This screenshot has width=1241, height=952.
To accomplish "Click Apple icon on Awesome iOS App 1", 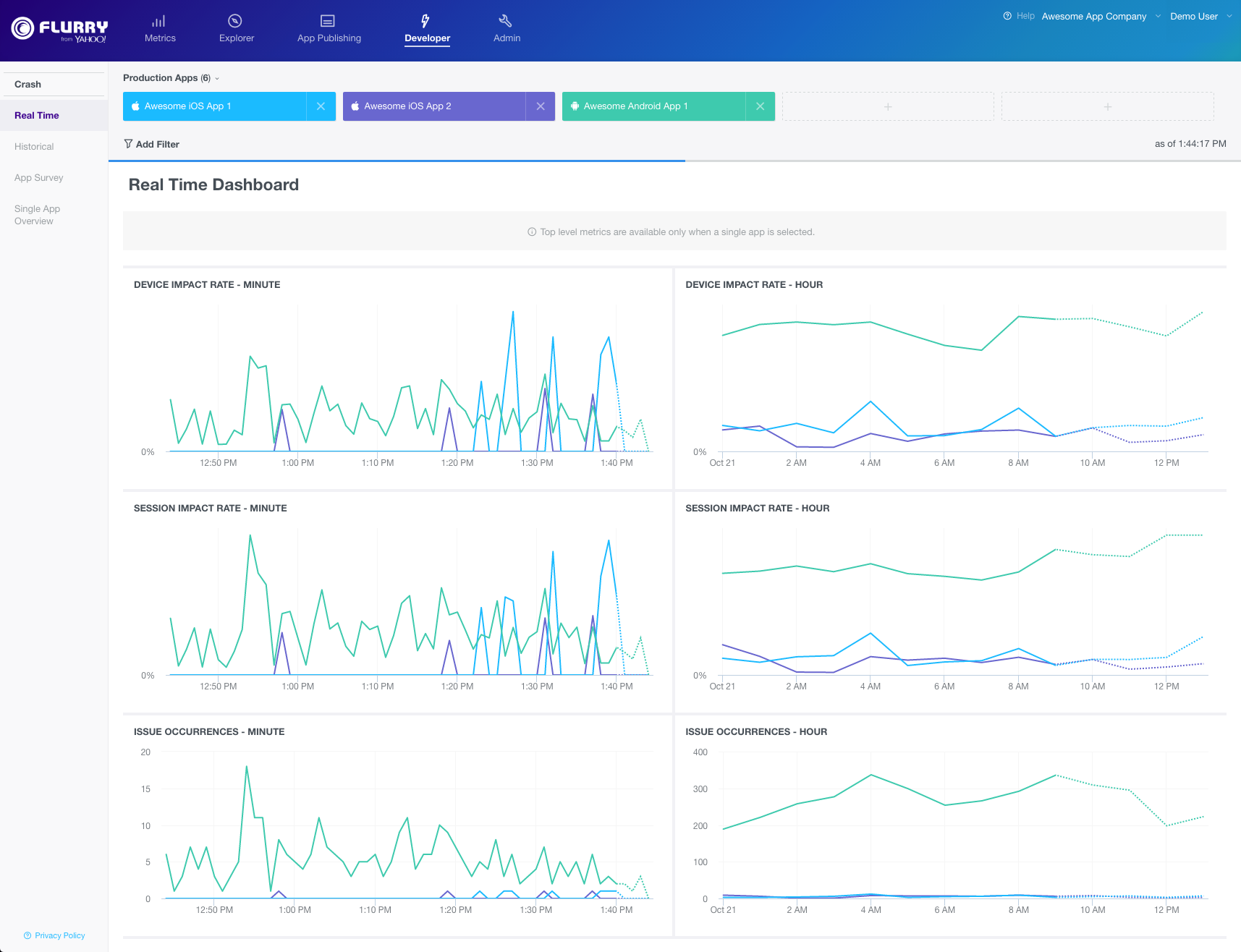I will [x=135, y=106].
